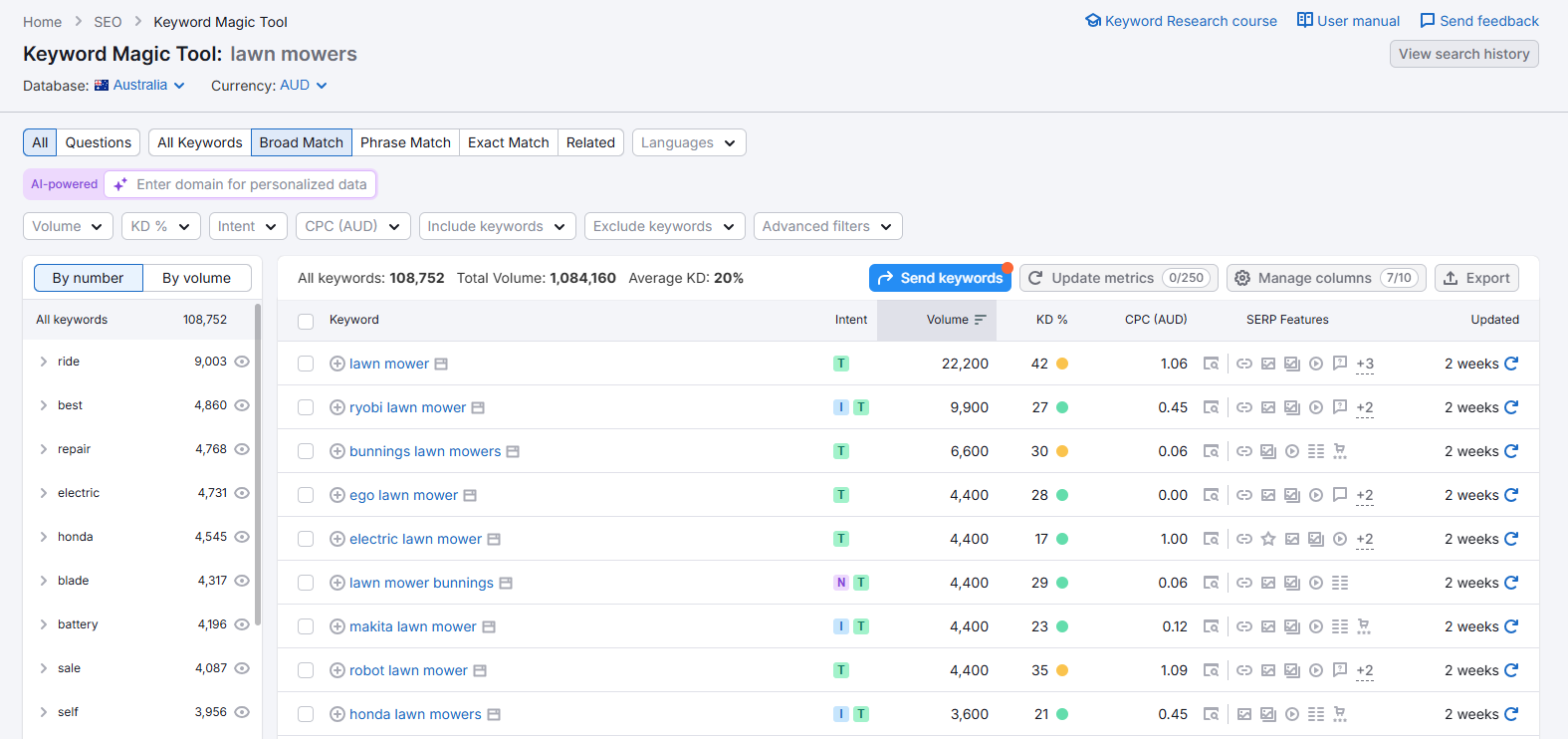Switch to All Keywords match type

click(200, 142)
